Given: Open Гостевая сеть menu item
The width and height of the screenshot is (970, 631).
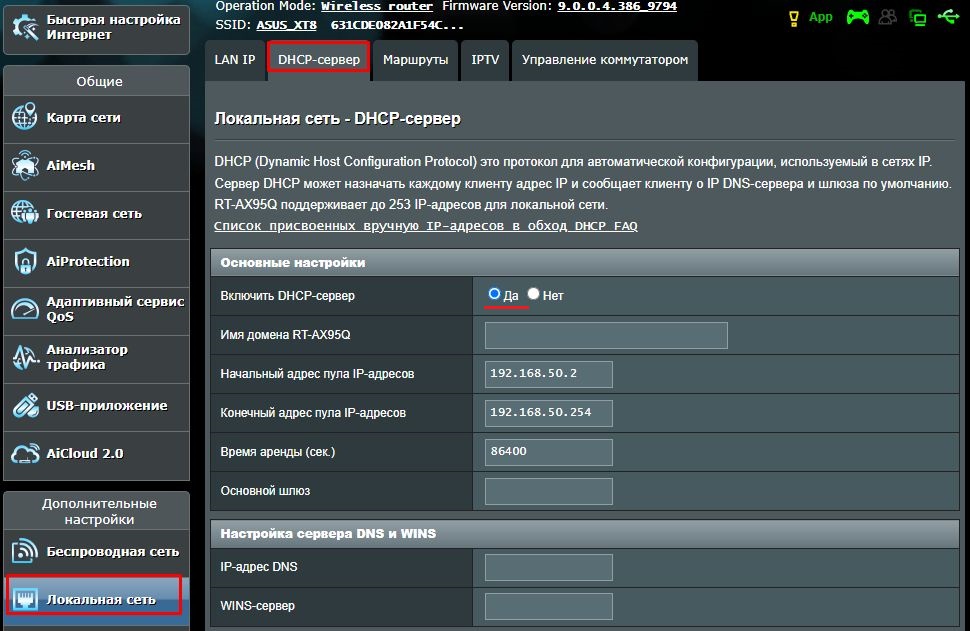Looking at the screenshot, I should tap(97, 213).
